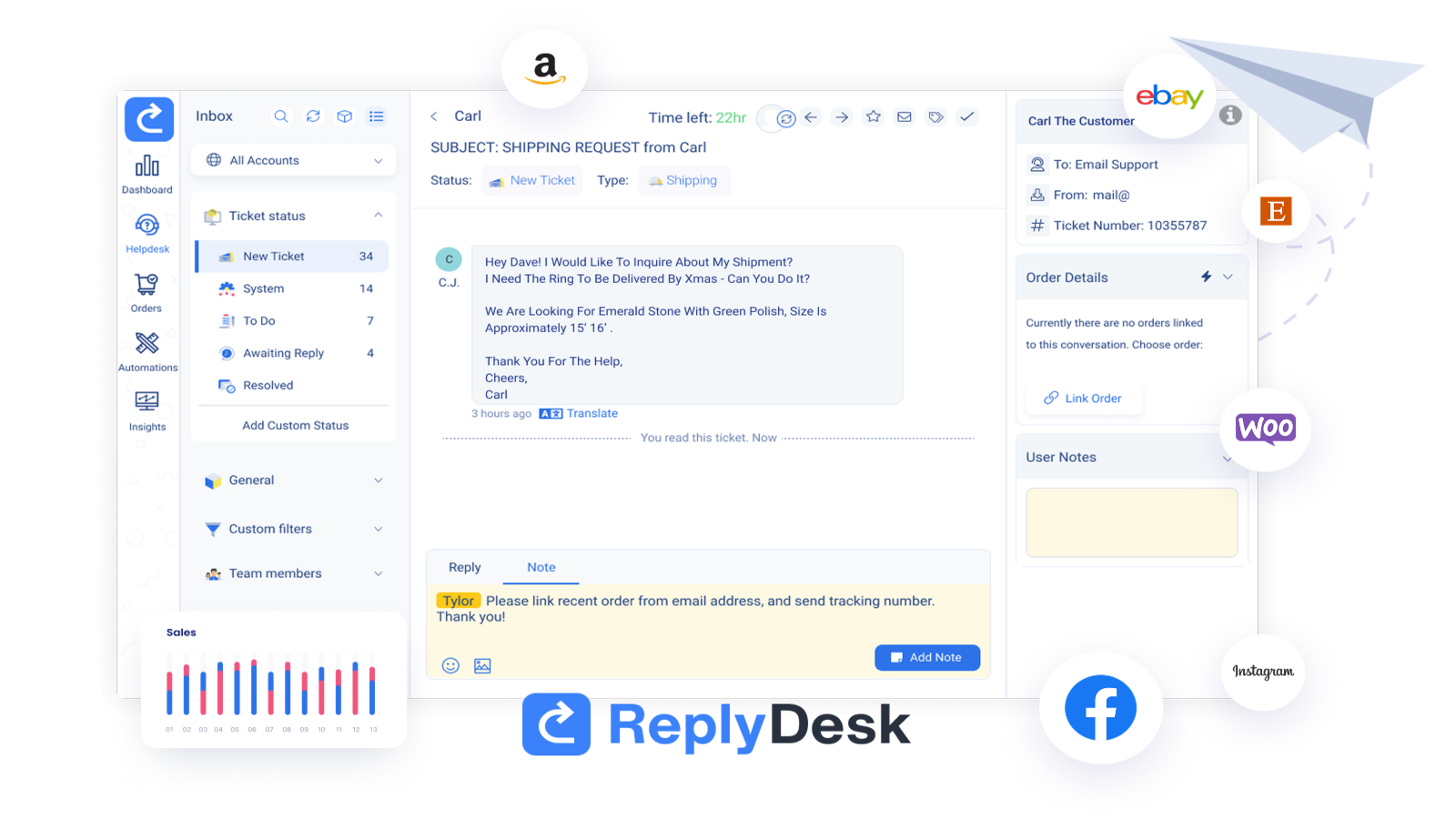Click the cube icon in Inbox header
1456x819 pixels.
pos(345,116)
